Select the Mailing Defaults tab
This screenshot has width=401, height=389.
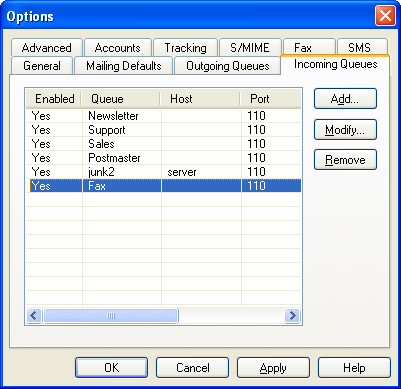[x=123, y=66]
